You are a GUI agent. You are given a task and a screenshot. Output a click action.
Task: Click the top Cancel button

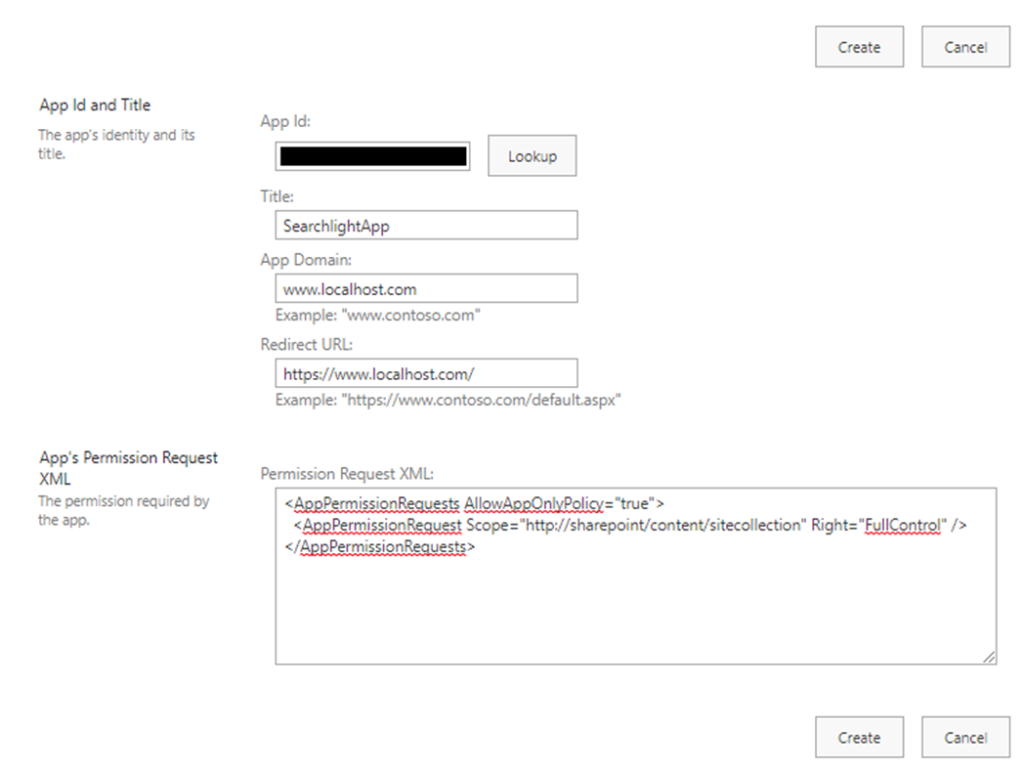(x=965, y=47)
